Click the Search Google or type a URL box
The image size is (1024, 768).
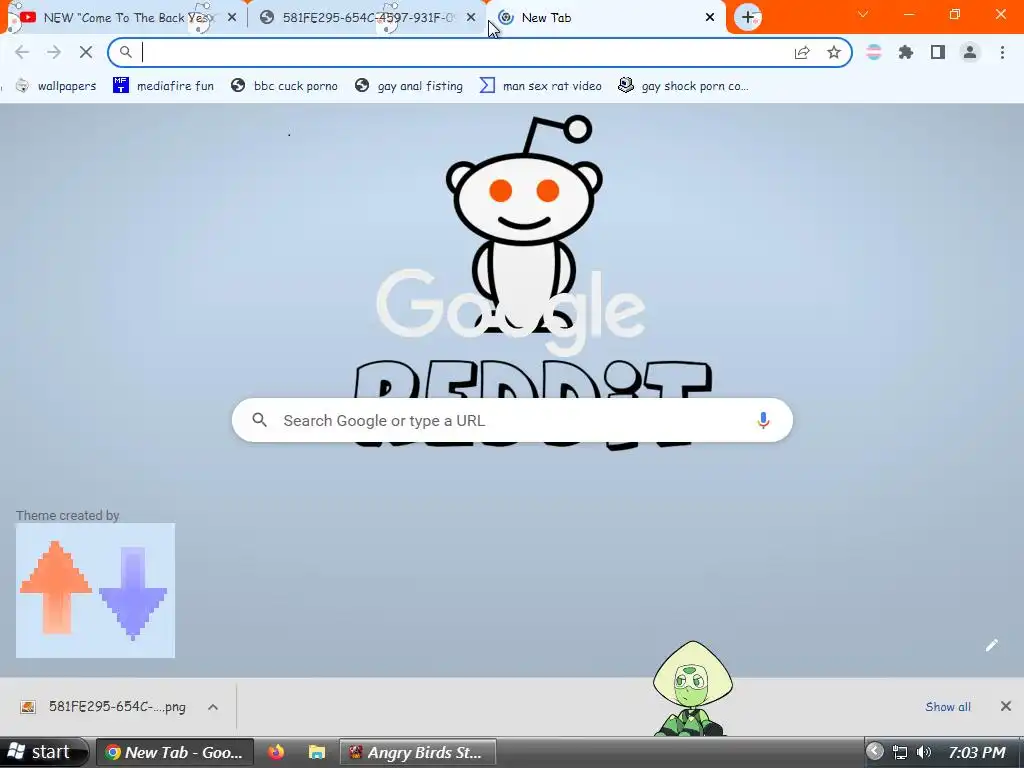point(512,421)
